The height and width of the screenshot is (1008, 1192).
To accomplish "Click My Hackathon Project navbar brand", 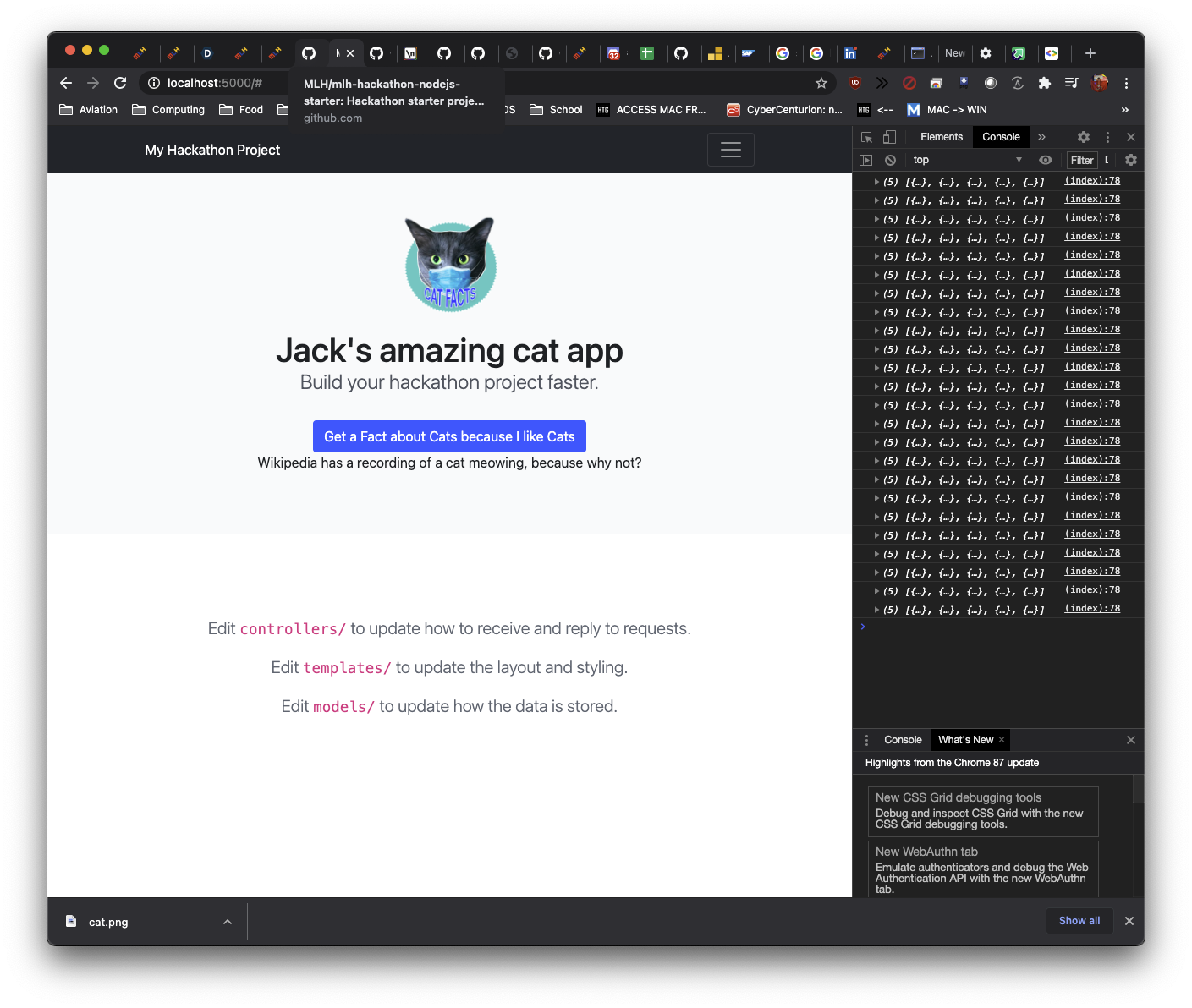I will point(212,150).
